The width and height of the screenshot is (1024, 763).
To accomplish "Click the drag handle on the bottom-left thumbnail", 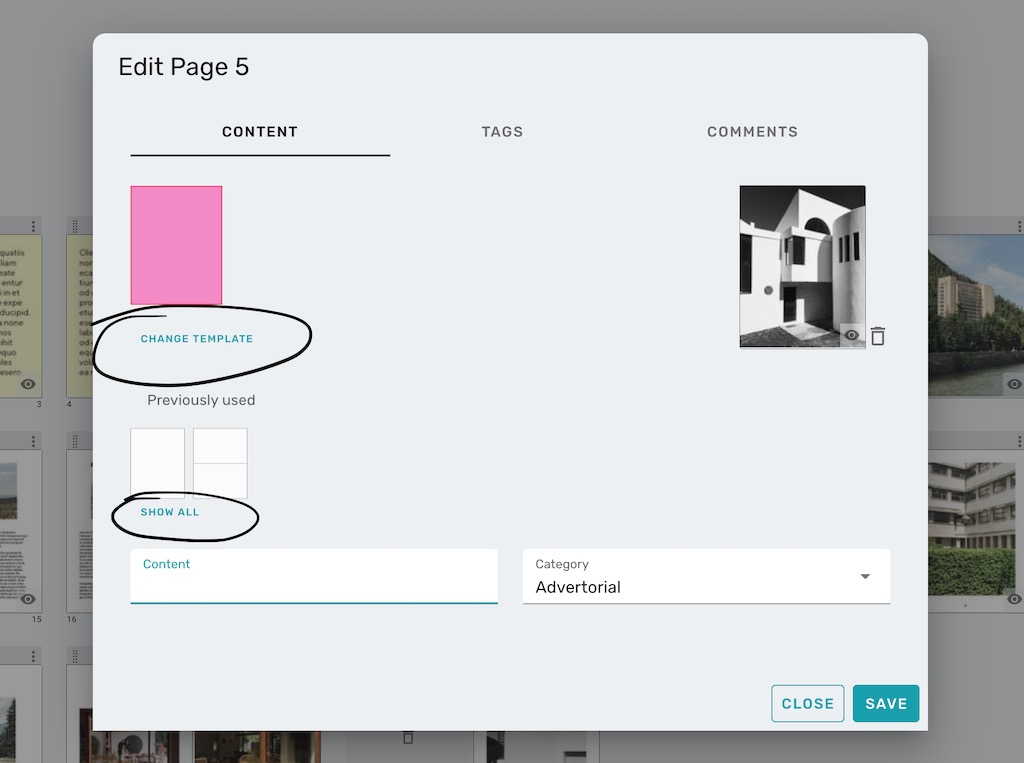I will 75,655.
